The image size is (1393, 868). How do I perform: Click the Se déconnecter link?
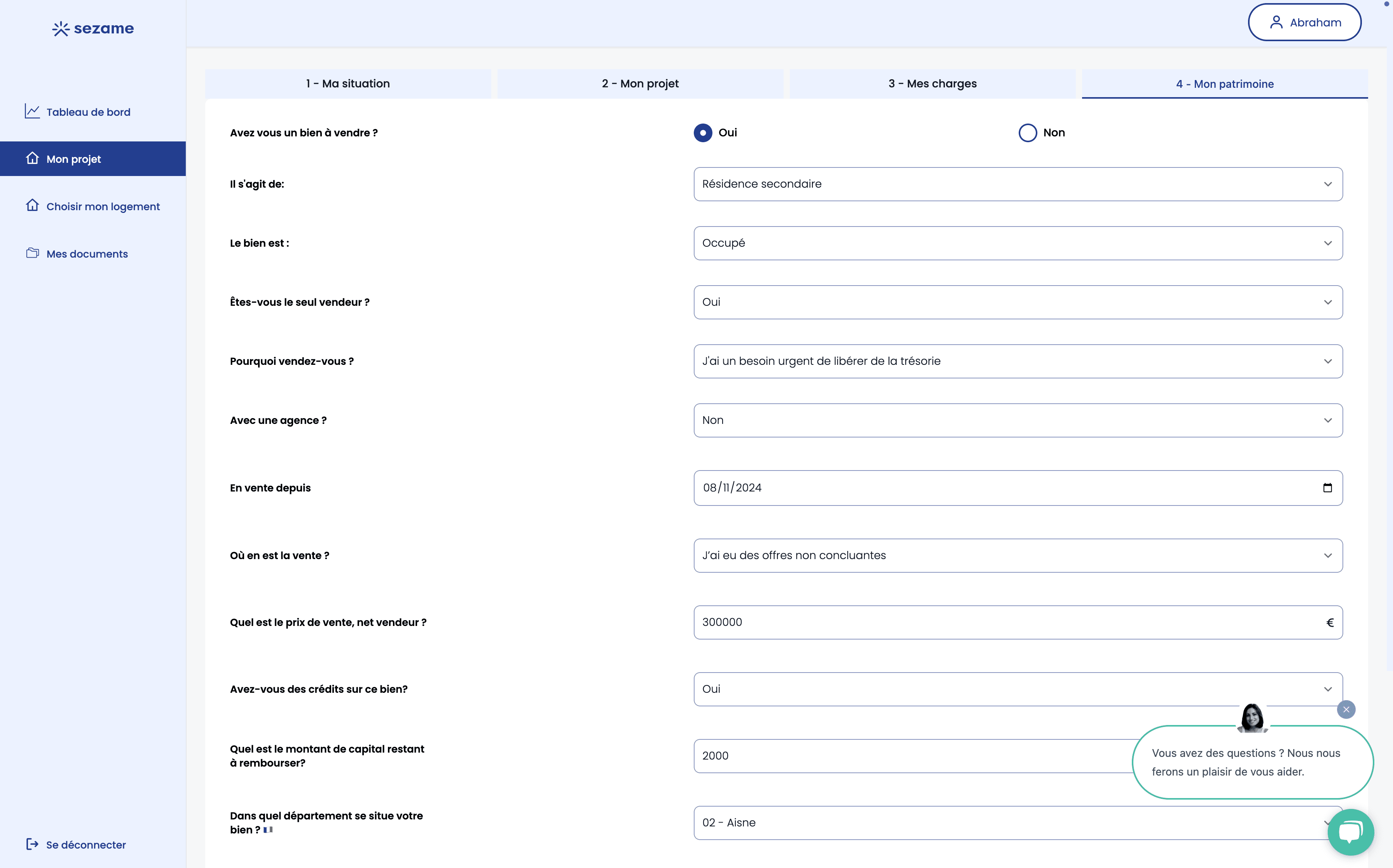coord(85,844)
